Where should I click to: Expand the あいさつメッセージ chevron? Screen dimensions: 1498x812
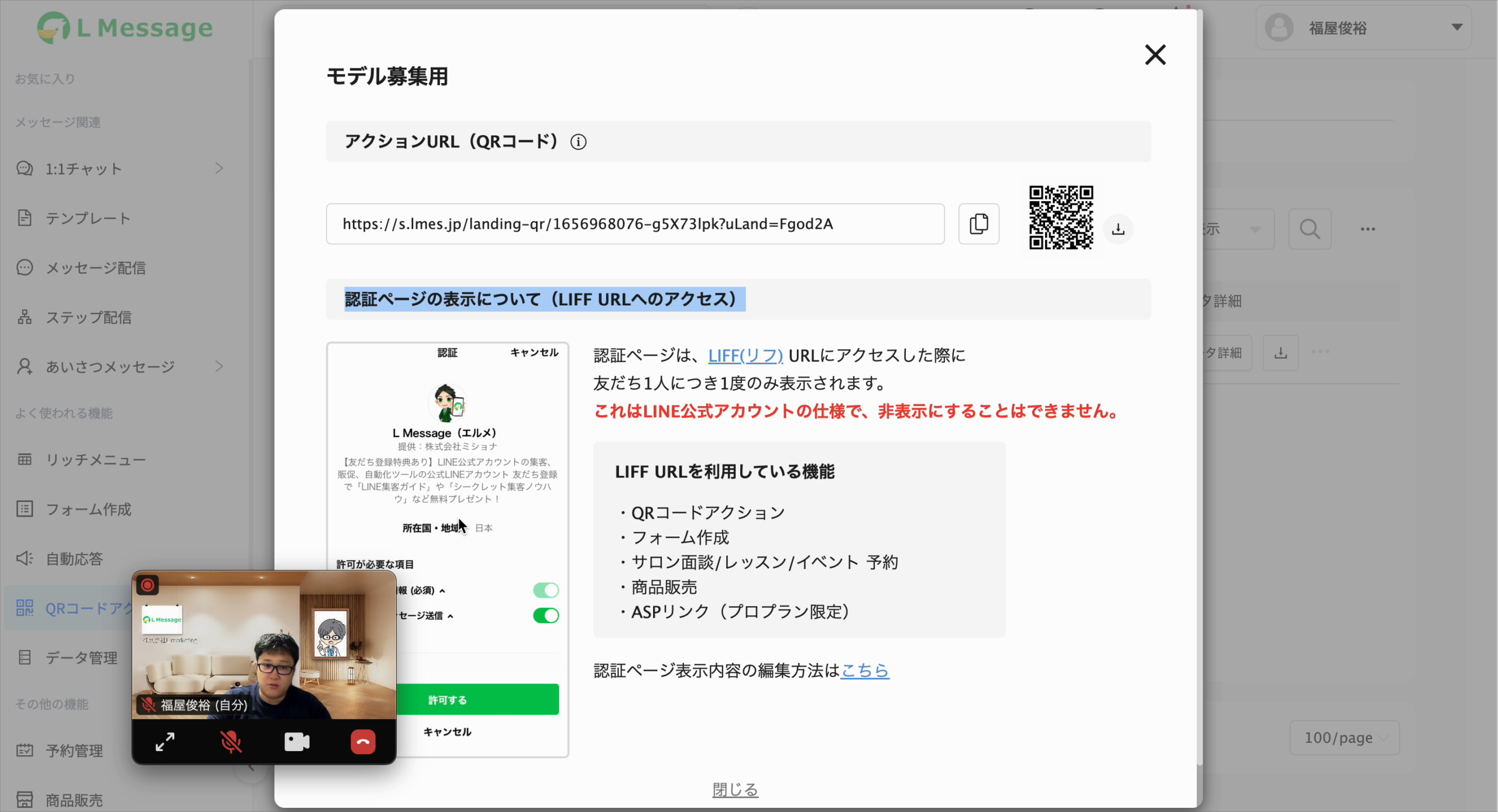click(x=219, y=366)
